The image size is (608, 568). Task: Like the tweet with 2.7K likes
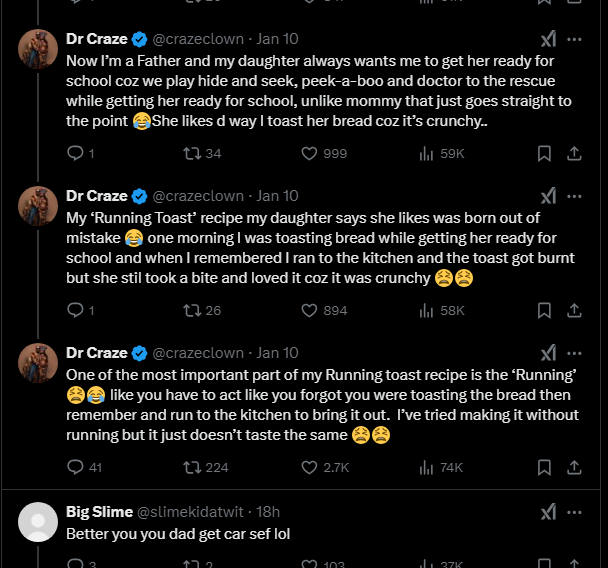(x=309, y=467)
